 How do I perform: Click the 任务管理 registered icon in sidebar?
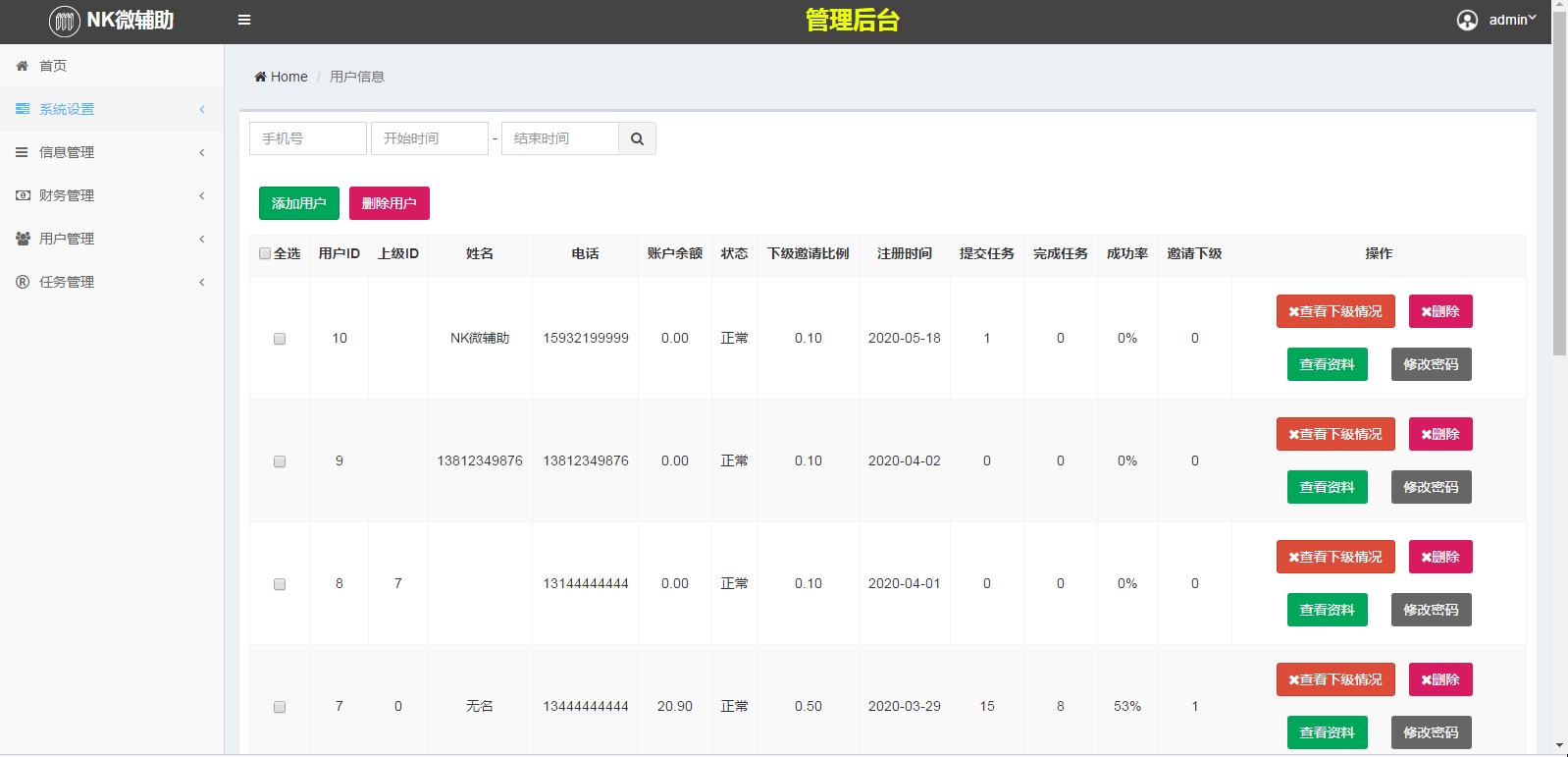coord(23,282)
